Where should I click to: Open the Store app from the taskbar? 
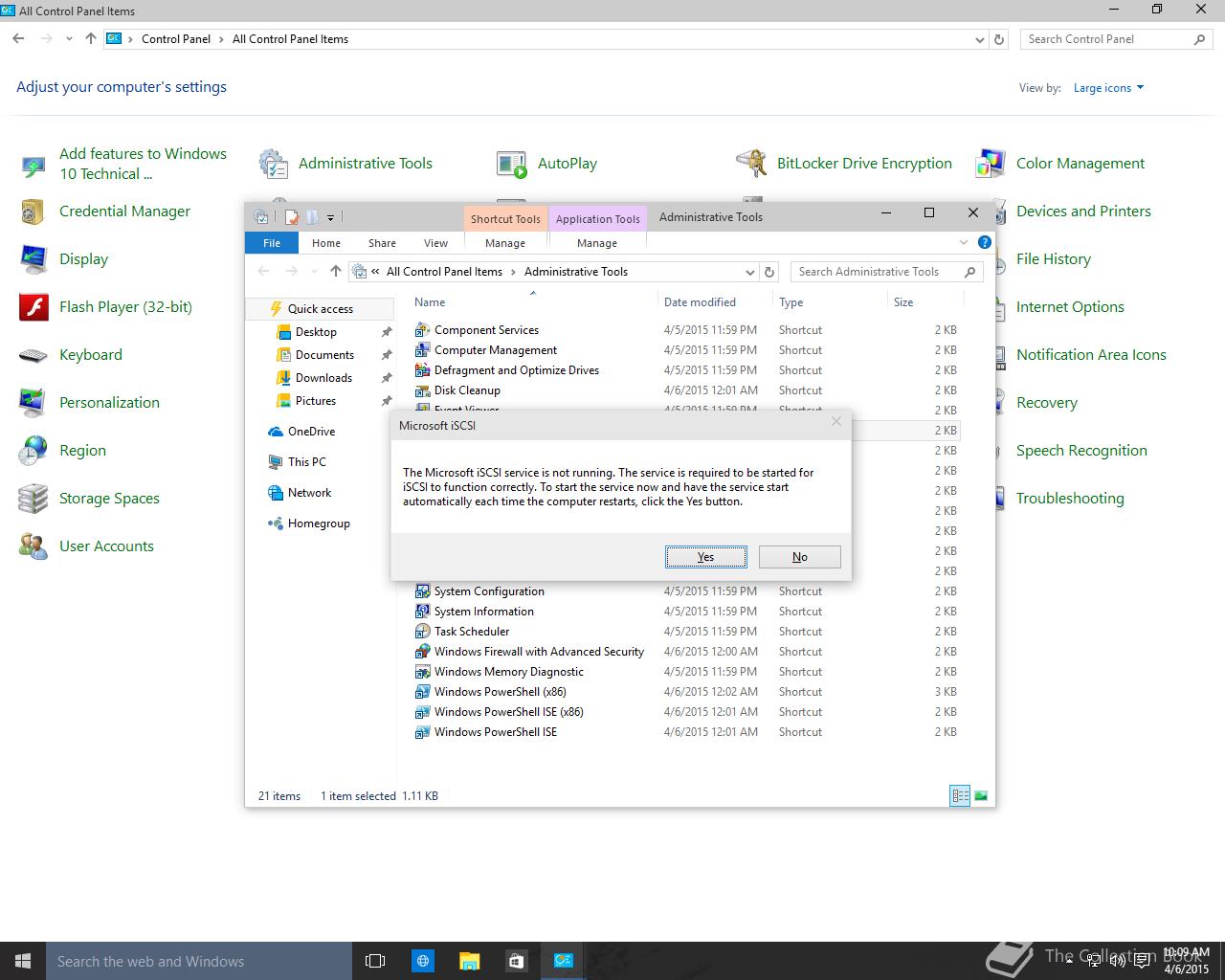[516, 961]
